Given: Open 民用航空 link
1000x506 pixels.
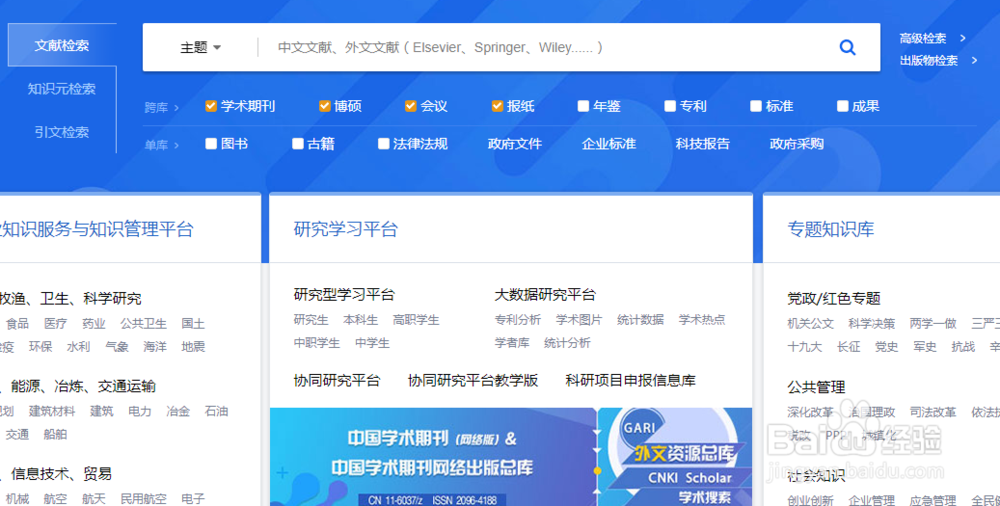Looking at the screenshot, I should pyautogui.click(x=143, y=498).
